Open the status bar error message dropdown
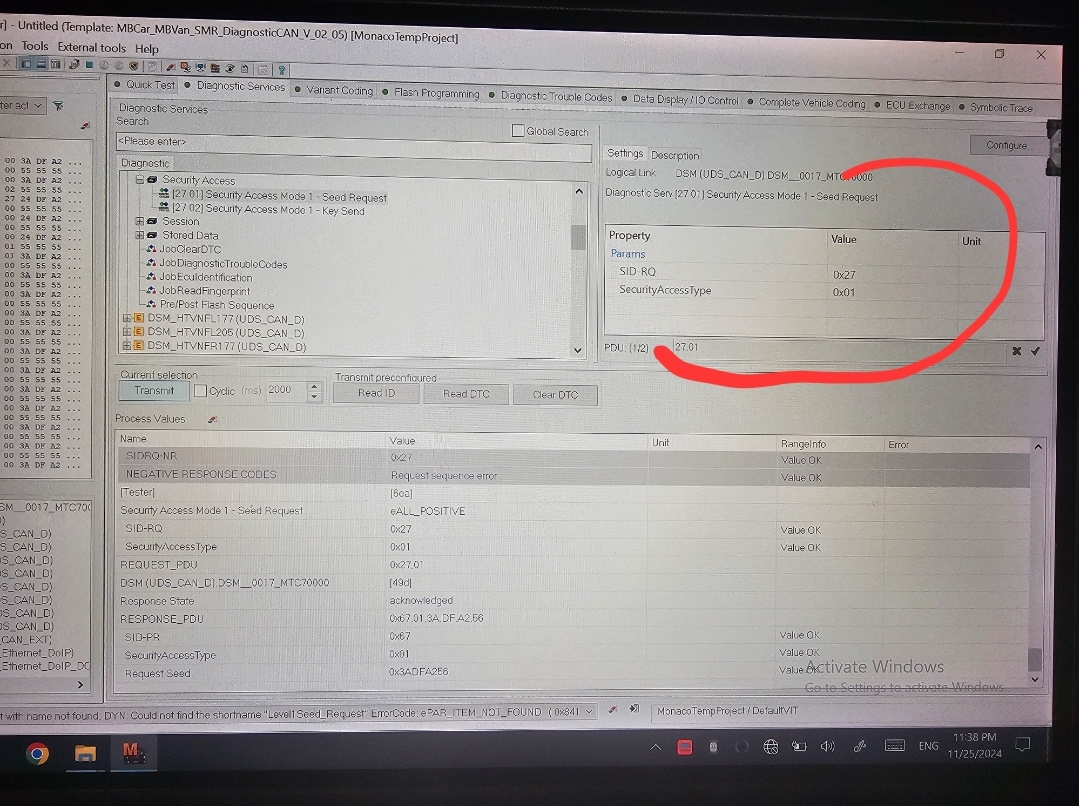The width and height of the screenshot is (1079, 806). [x=589, y=711]
